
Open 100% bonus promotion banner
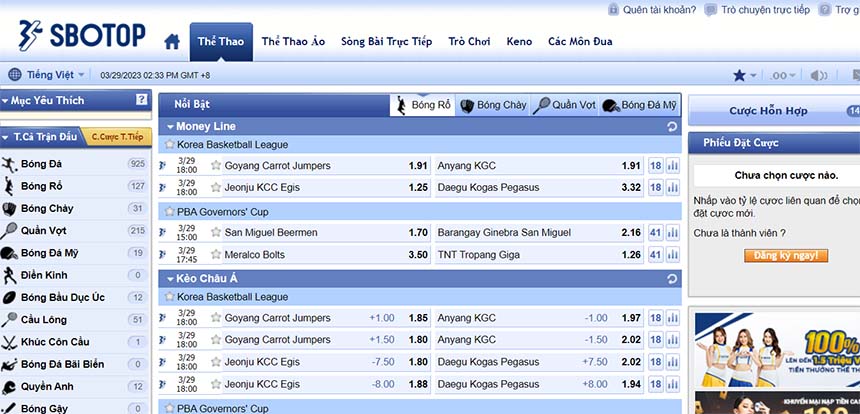[x=777, y=349]
